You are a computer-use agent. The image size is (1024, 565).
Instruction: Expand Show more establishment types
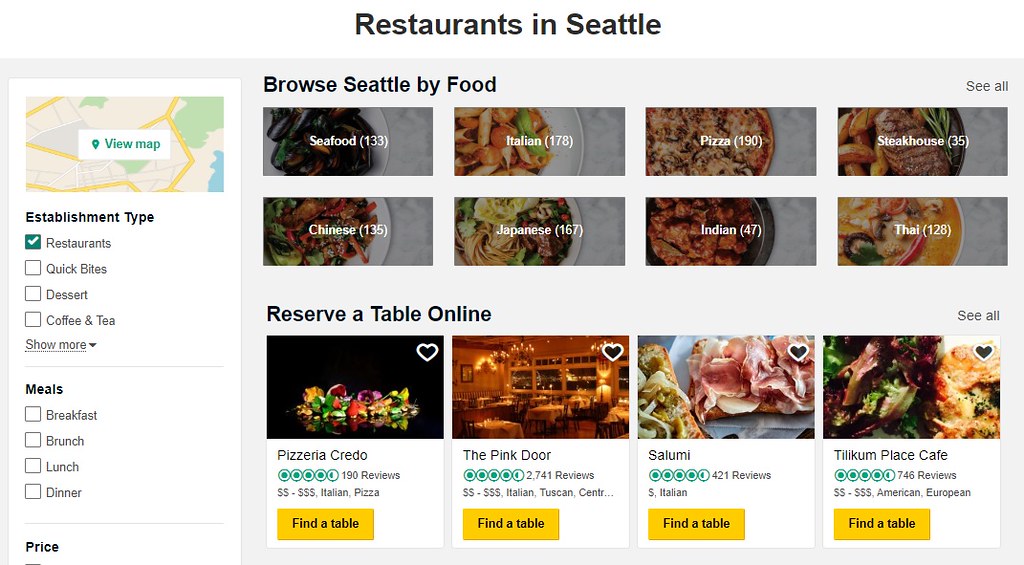point(61,344)
